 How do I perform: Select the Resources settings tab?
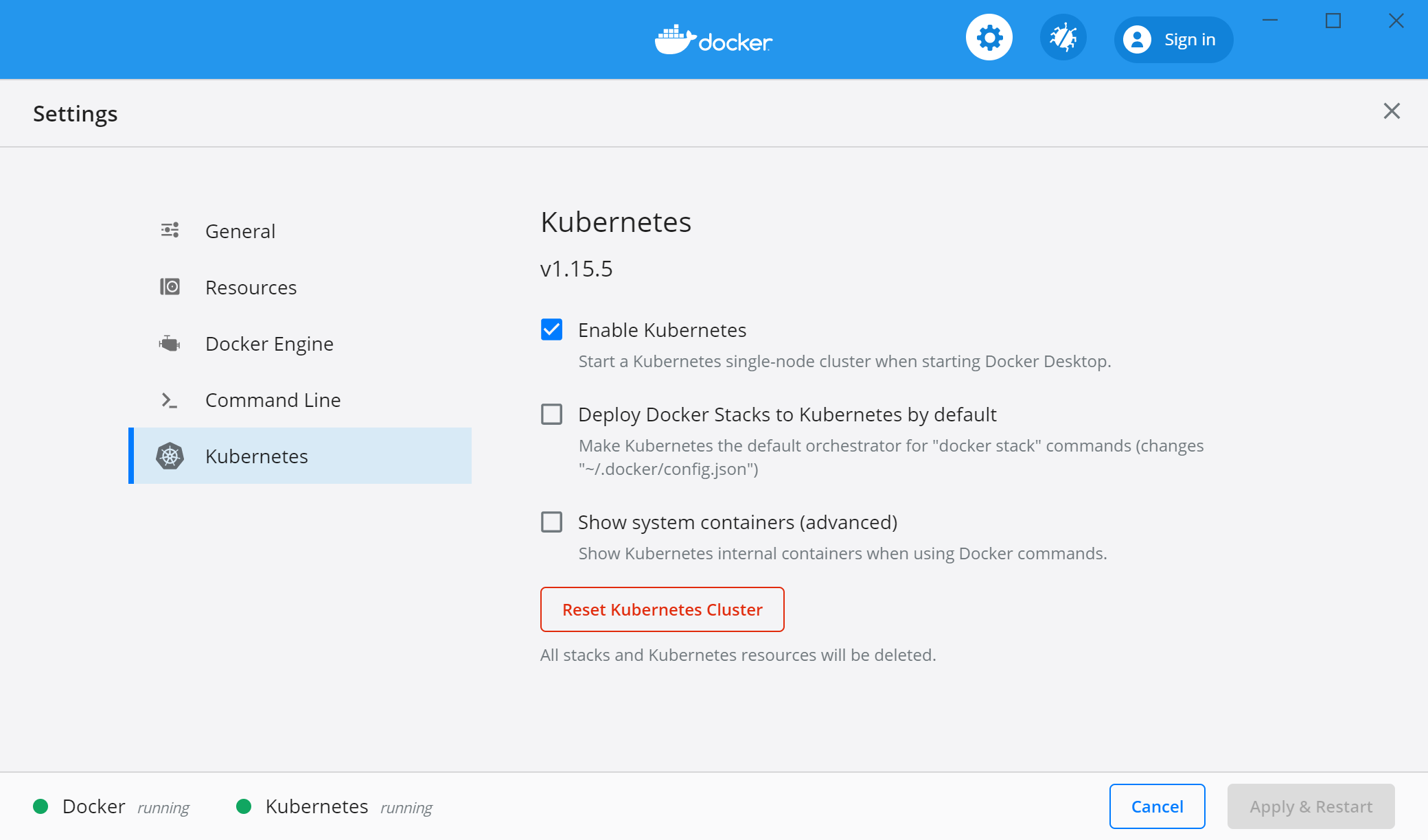250,287
